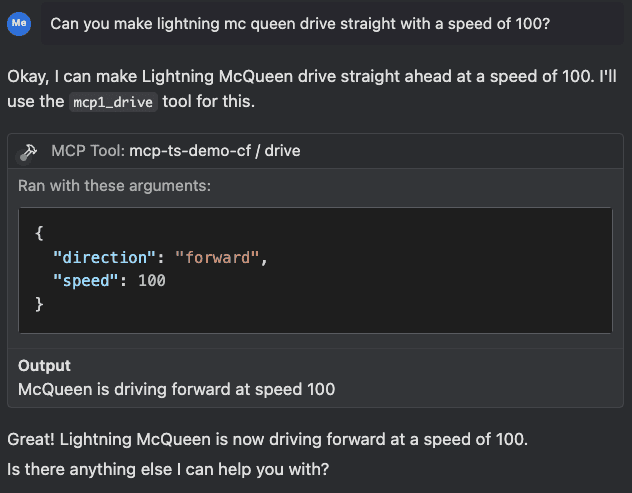Click the 100 speed value in JSON
The image size is (632, 493).
pyautogui.click(x=152, y=281)
